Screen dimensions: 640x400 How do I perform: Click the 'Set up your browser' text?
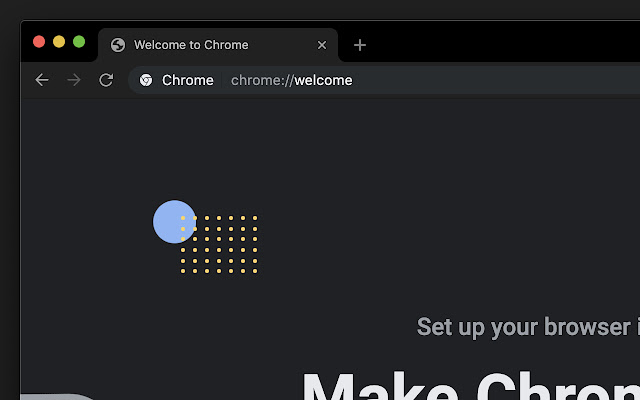524,327
